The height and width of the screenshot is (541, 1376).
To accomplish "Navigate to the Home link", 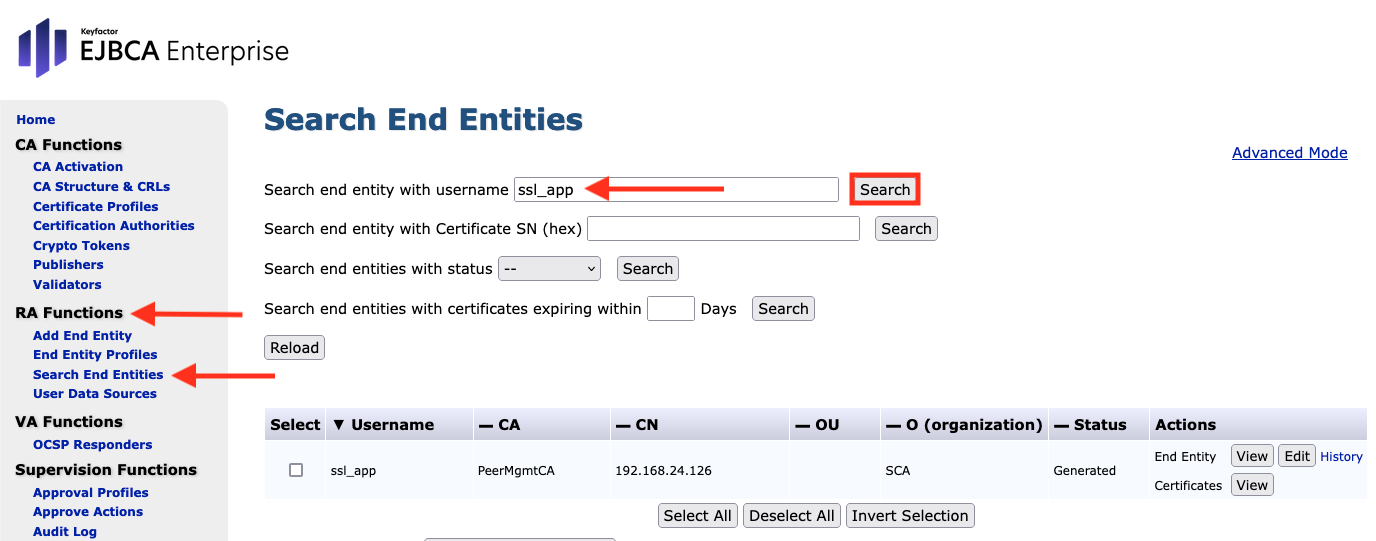I will click(x=36, y=120).
